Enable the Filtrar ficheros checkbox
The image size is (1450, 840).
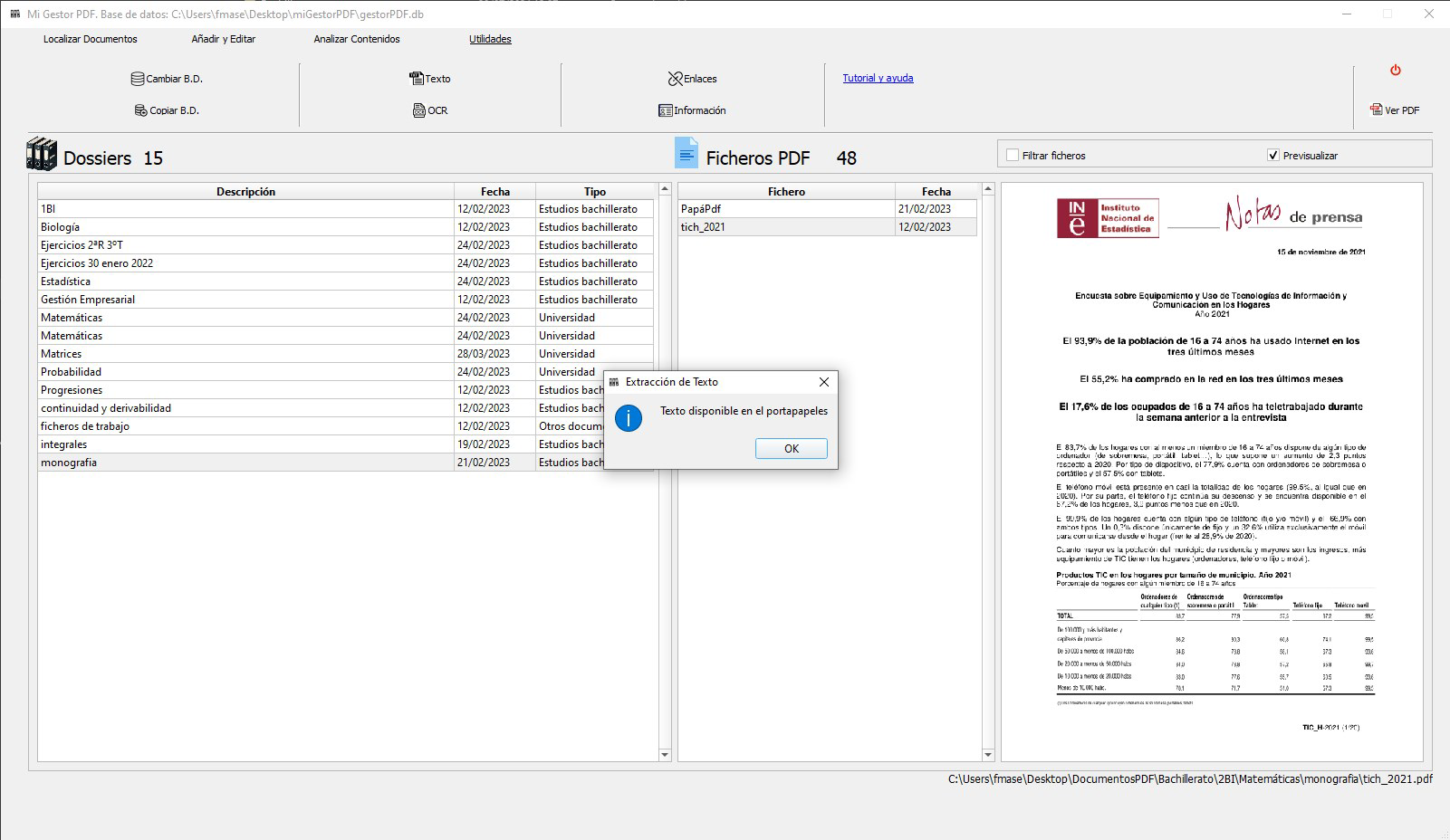click(x=1013, y=155)
